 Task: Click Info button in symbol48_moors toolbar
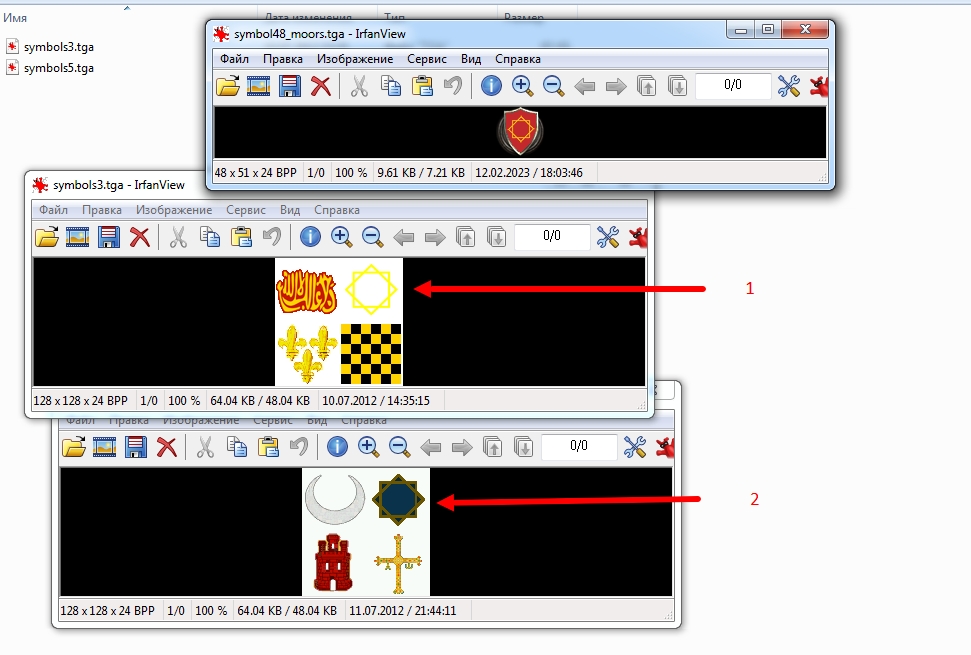[491, 85]
